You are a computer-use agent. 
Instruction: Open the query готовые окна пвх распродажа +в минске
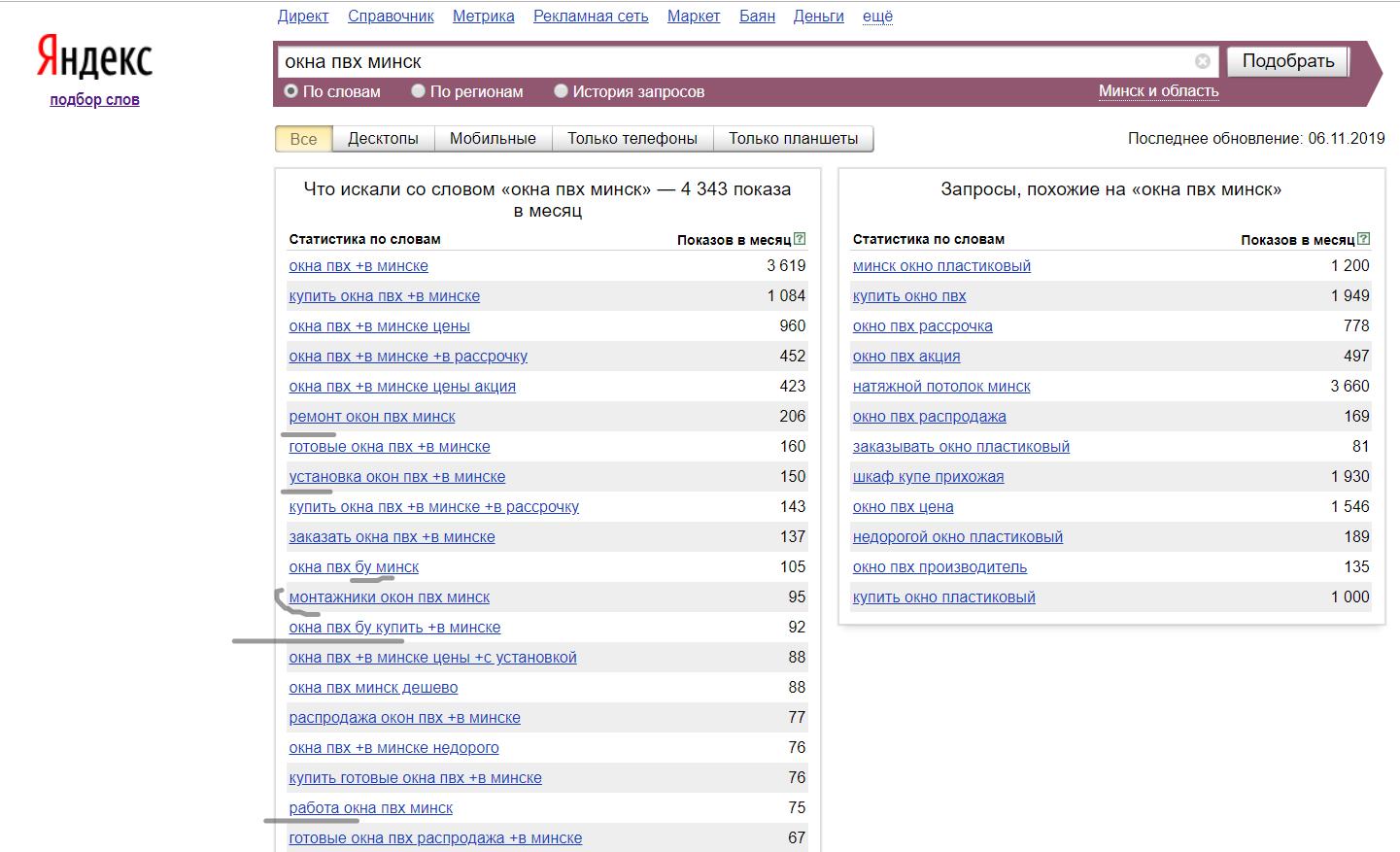(435, 838)
